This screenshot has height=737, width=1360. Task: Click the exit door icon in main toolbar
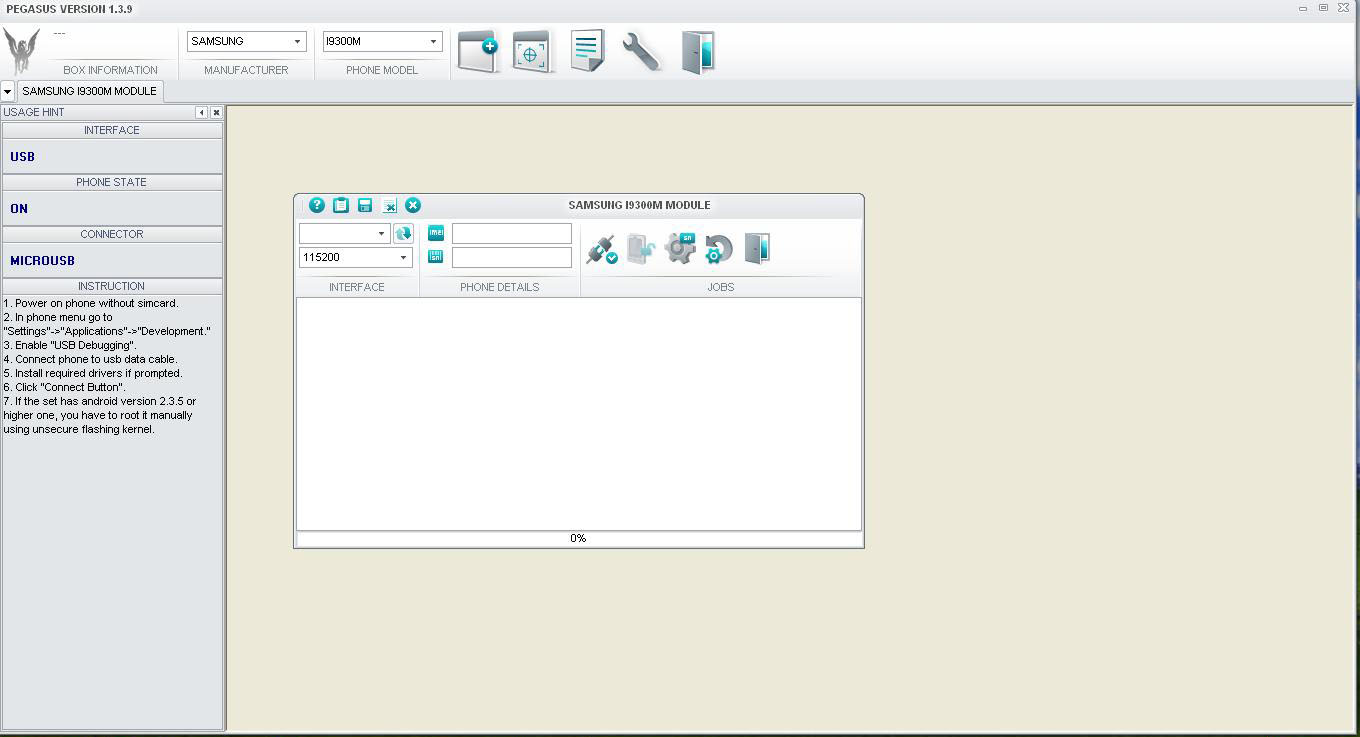(698, 52)
